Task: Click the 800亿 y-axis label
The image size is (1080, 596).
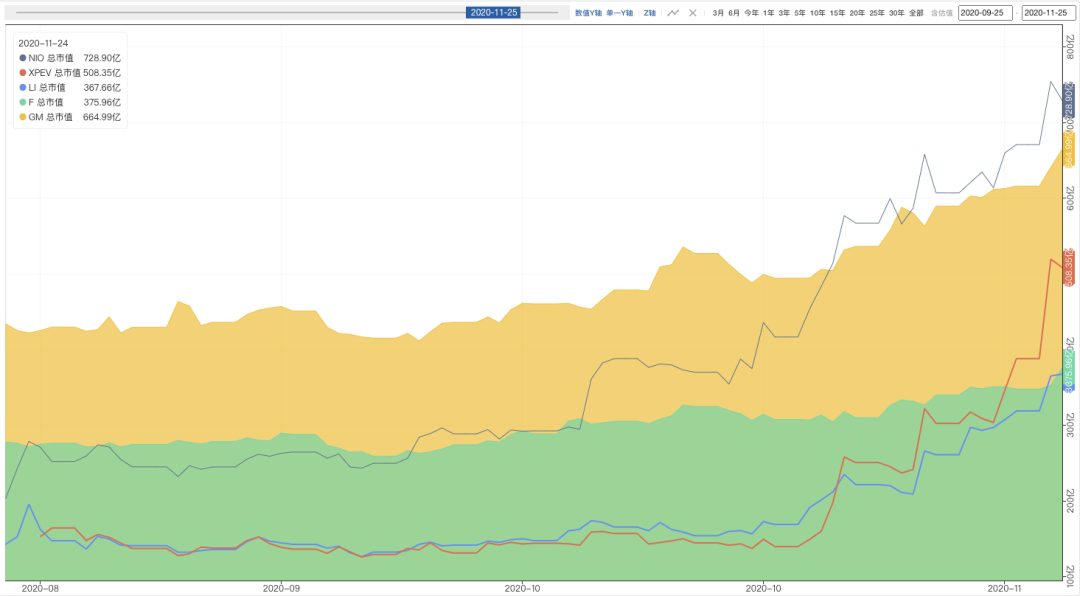Action: (1070, 46)
